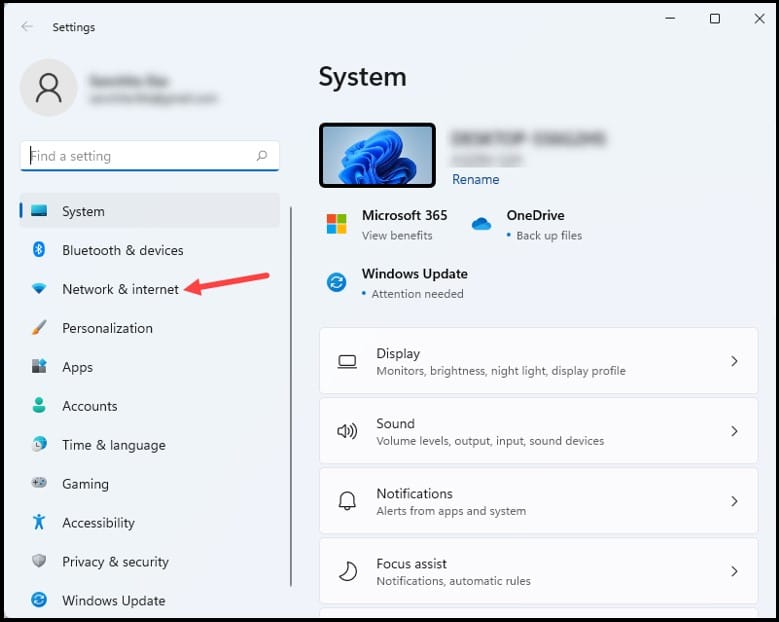Click the Accessibility figure icon
Viewport: 779px width, 622px height.
click(39, 522)
